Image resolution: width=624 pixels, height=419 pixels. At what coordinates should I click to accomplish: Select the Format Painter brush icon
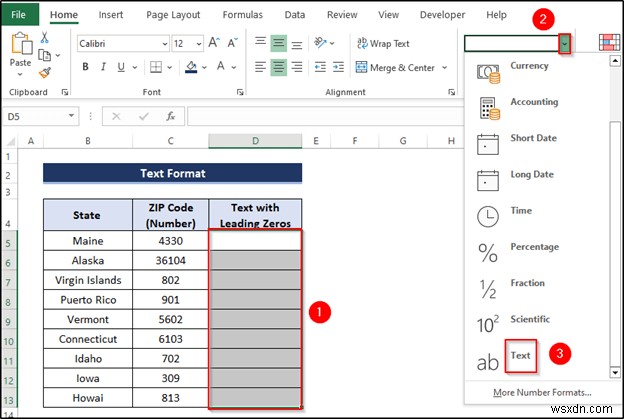45,73
